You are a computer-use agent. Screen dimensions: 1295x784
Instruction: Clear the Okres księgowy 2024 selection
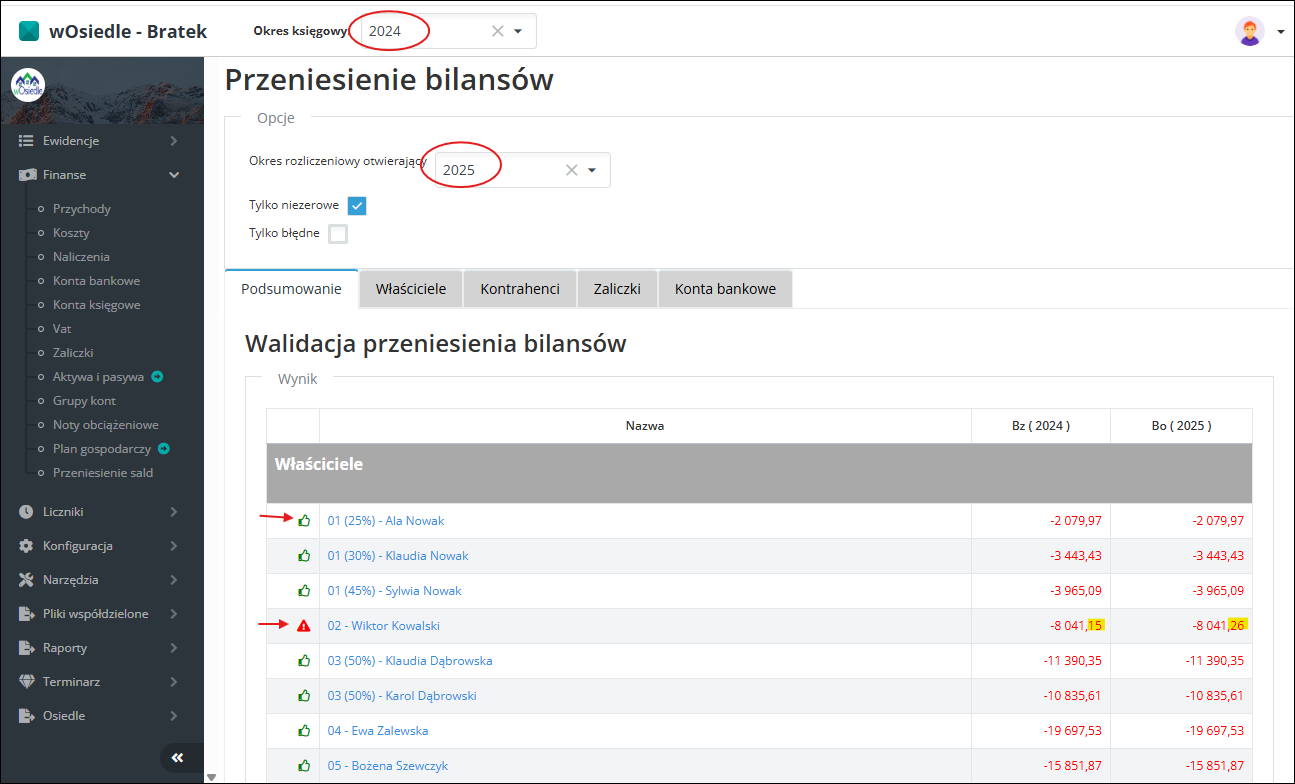(497, 31)
